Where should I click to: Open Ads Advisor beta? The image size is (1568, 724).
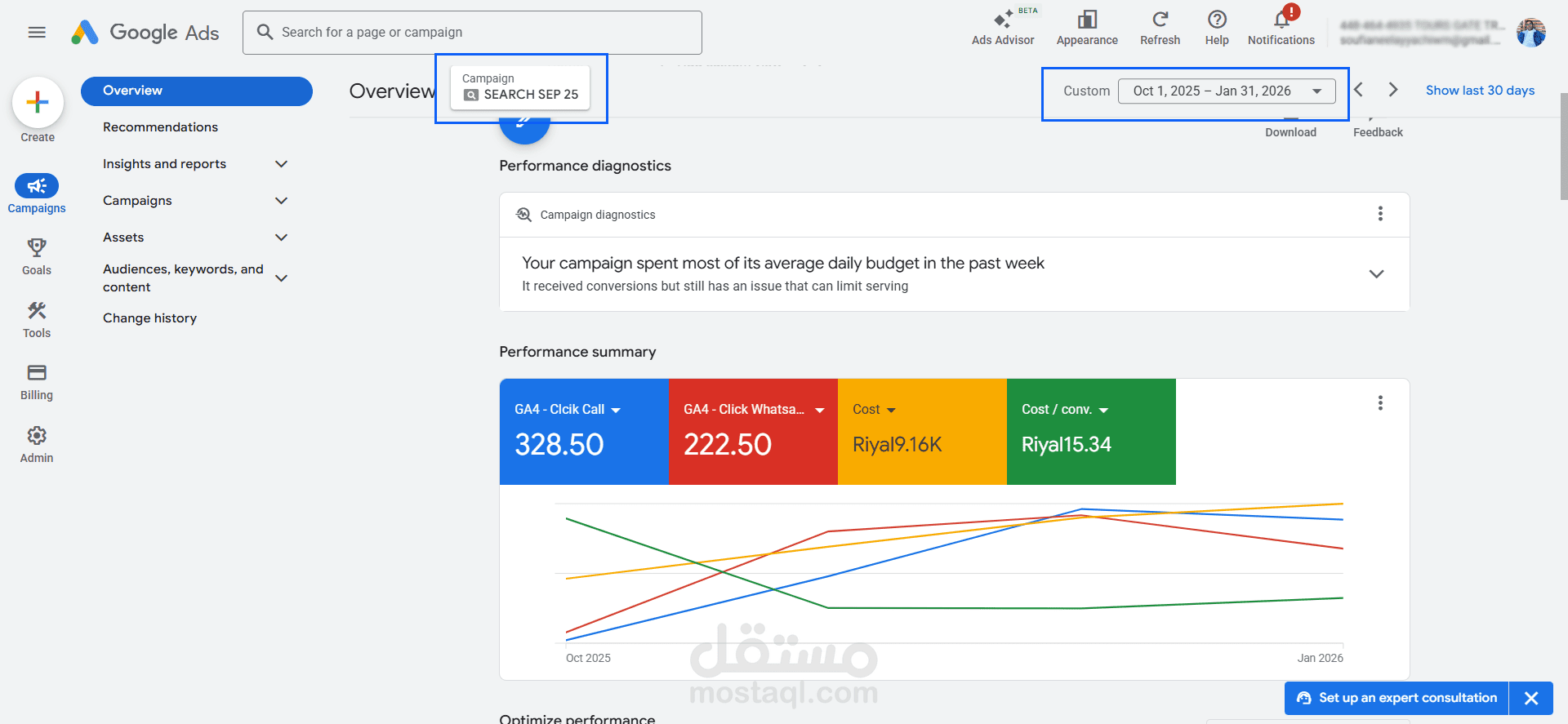coord(1003,27)
